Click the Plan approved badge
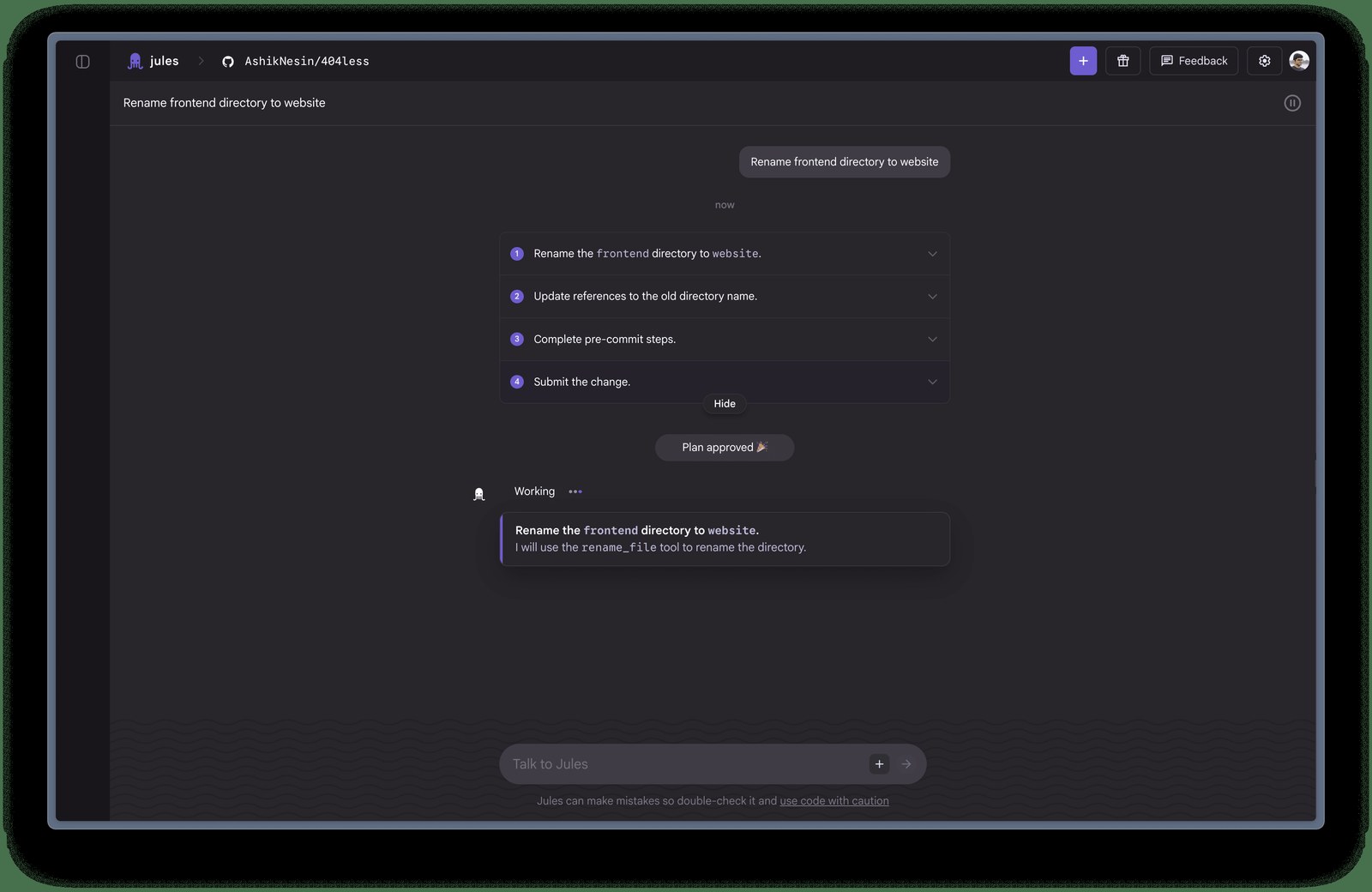 click(x=725, y=448)
